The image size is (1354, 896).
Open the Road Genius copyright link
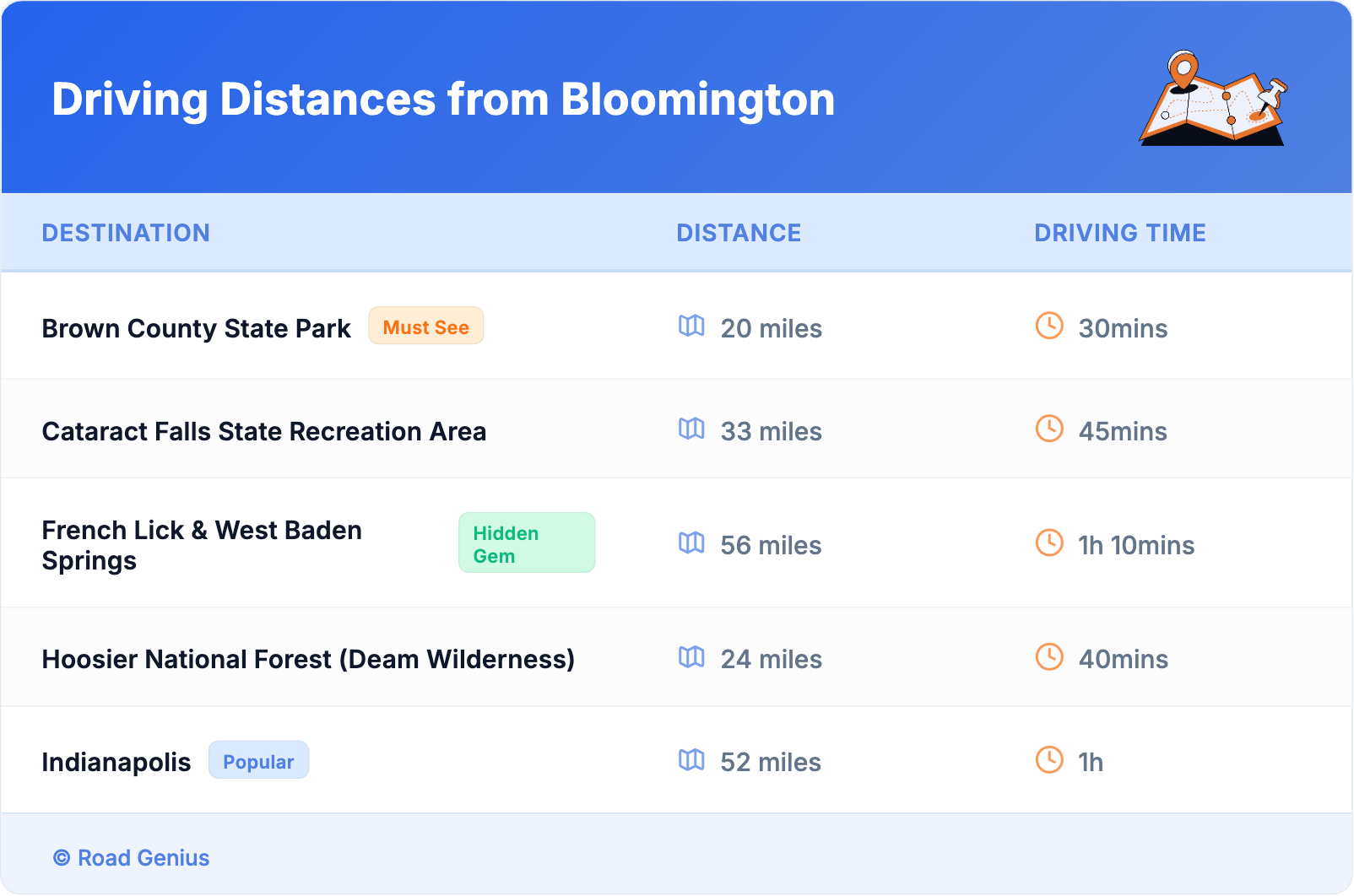click(132, 858)
